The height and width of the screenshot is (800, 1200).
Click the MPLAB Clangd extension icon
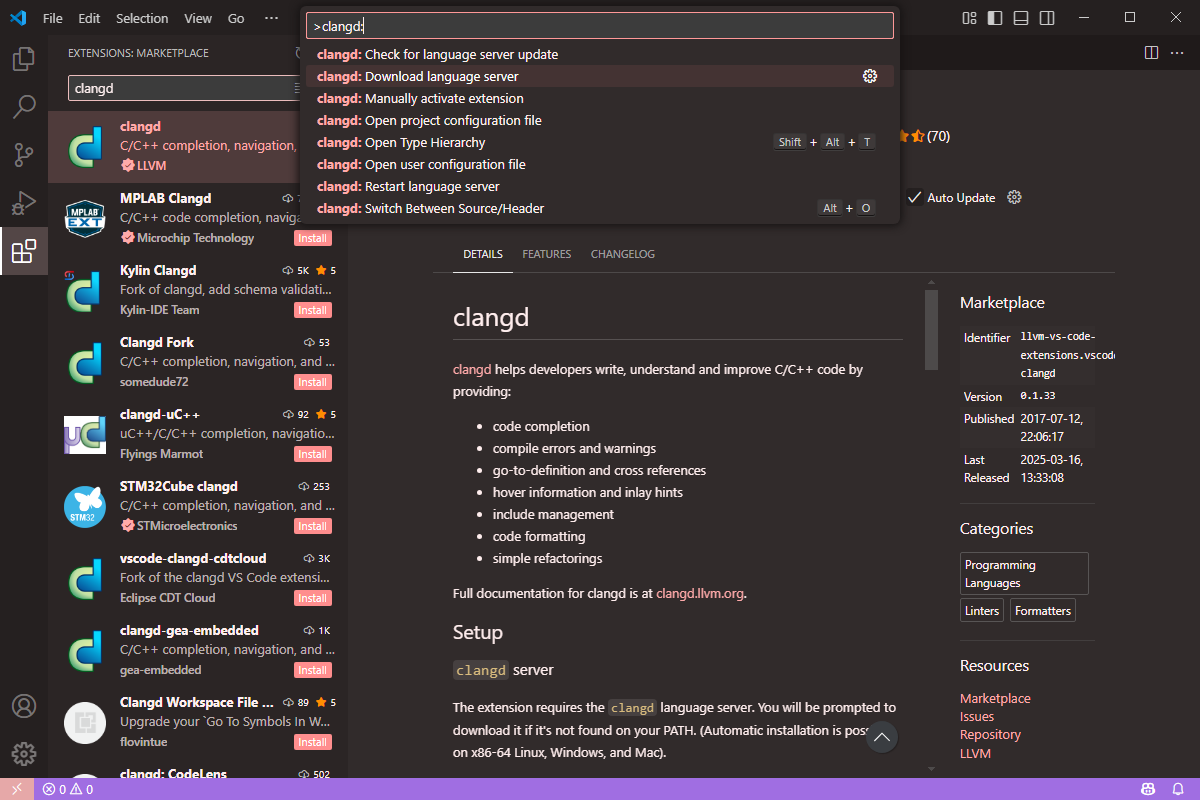[x=85, y=218]
